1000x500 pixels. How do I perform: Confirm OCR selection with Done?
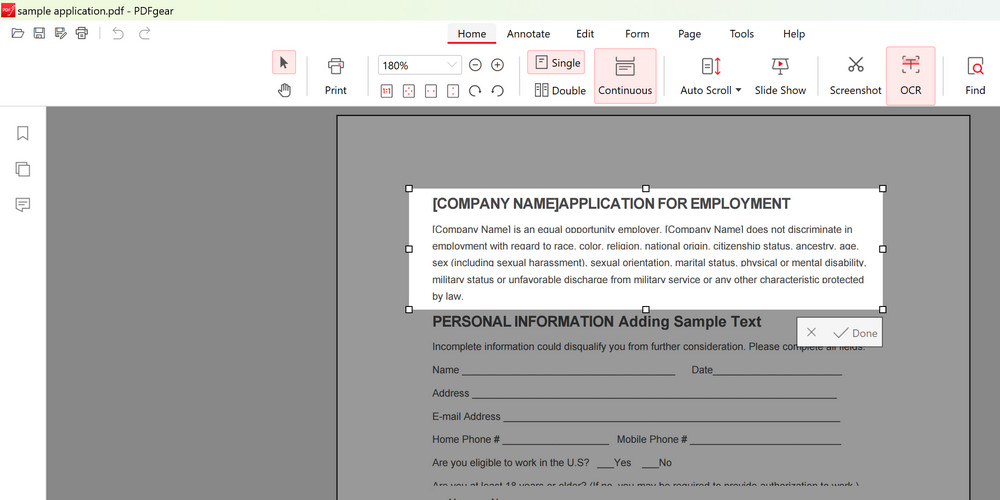click(855, 333)
